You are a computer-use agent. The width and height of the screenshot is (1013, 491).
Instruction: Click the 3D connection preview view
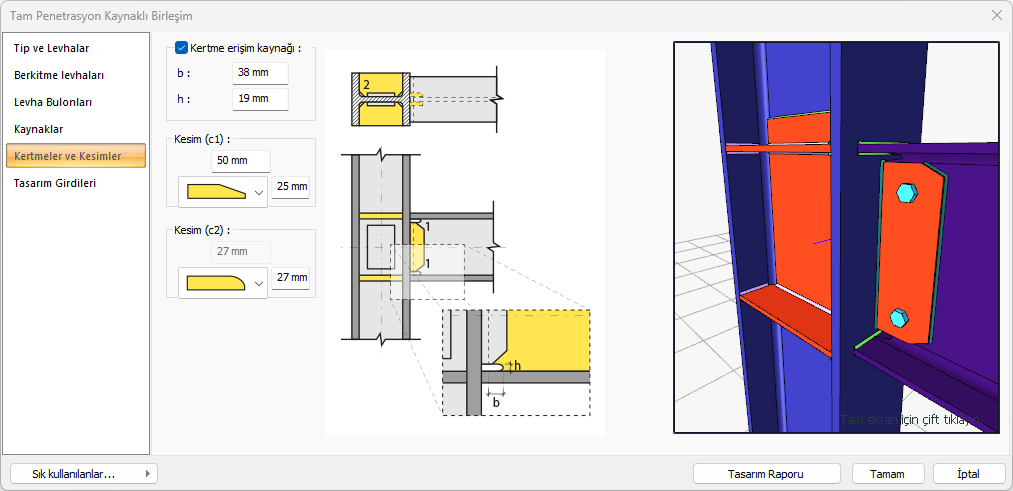tap(836, 237)
